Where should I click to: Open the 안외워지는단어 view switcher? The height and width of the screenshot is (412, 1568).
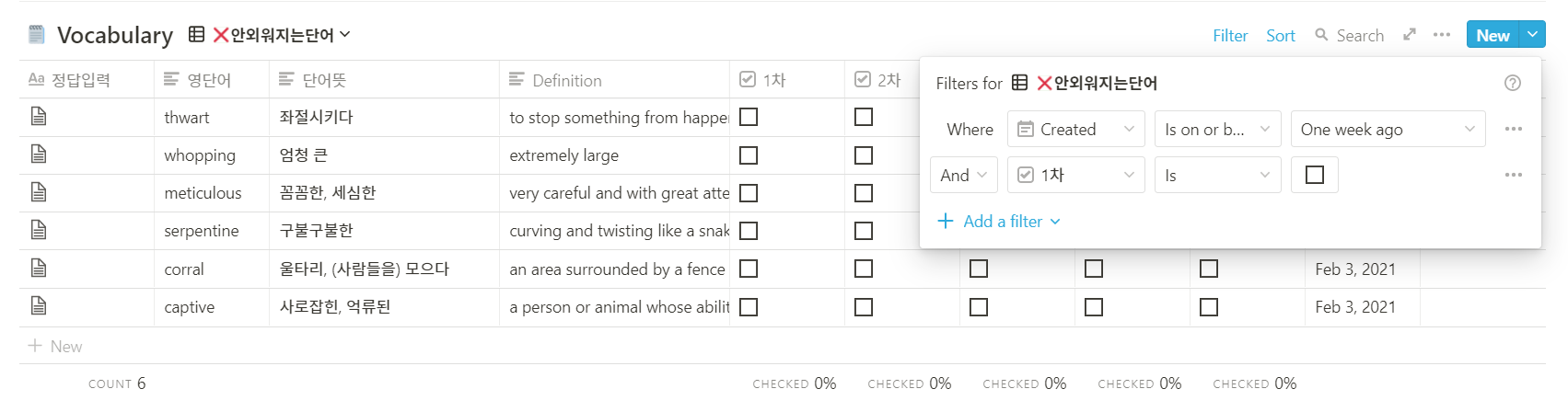[x=270, y=35]
